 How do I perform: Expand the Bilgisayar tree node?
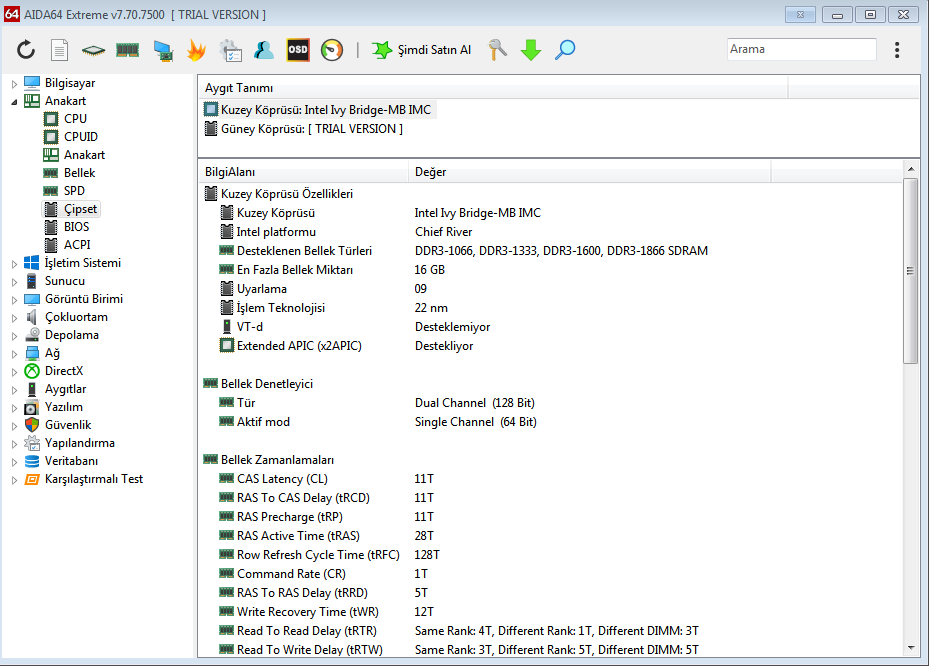coord(14,84)
